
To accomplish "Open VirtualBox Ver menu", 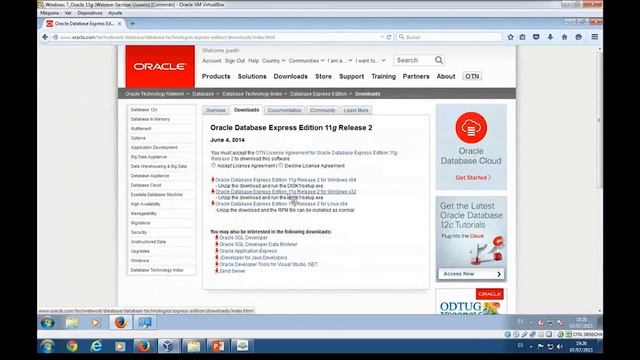I will 68,13.
